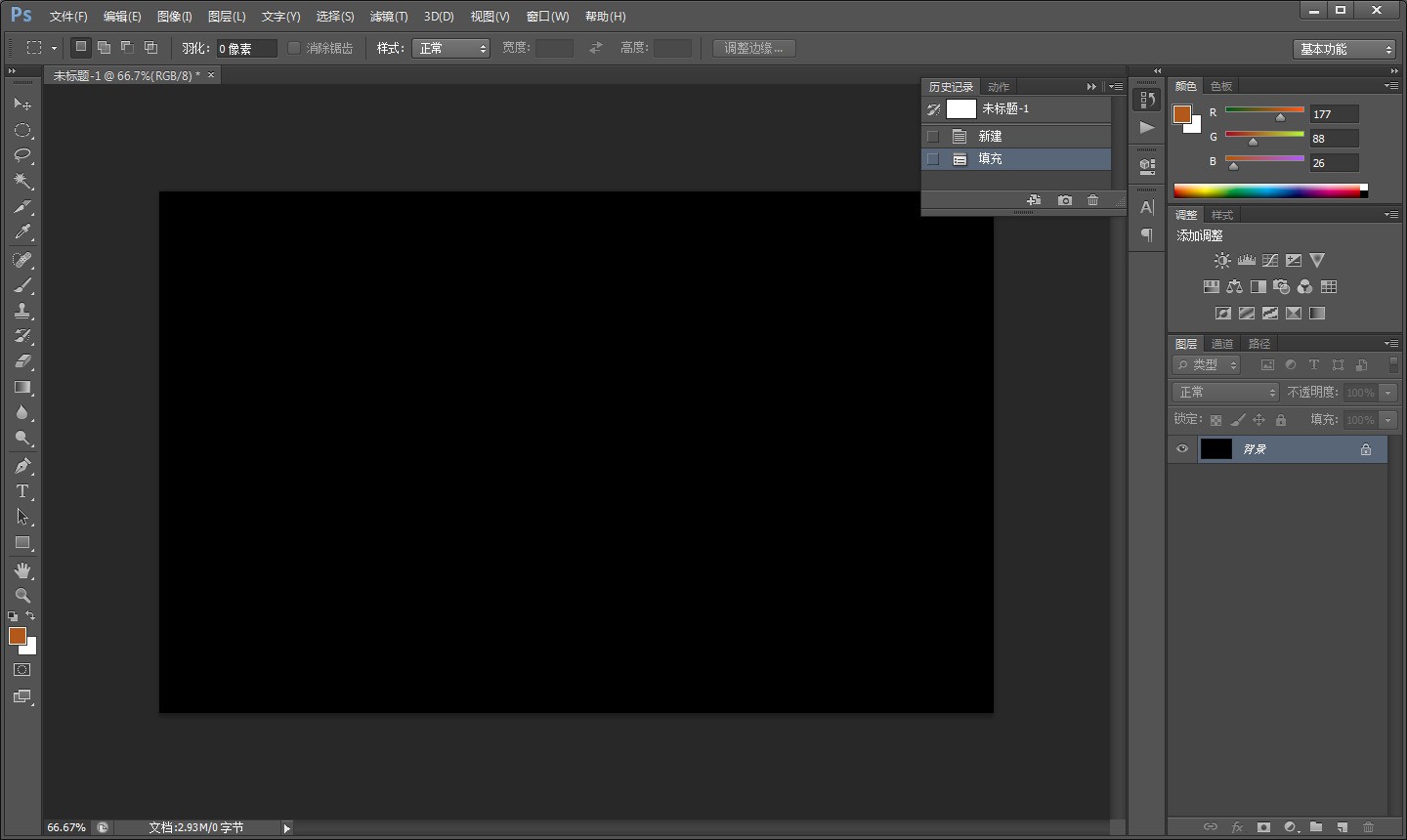
Task: Open the 基本功能 workspace dropdown
Action: click(x=1344, y=49)
